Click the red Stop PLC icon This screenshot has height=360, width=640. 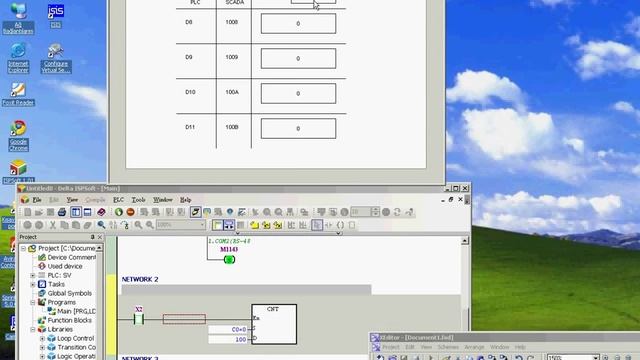(130, 212)
